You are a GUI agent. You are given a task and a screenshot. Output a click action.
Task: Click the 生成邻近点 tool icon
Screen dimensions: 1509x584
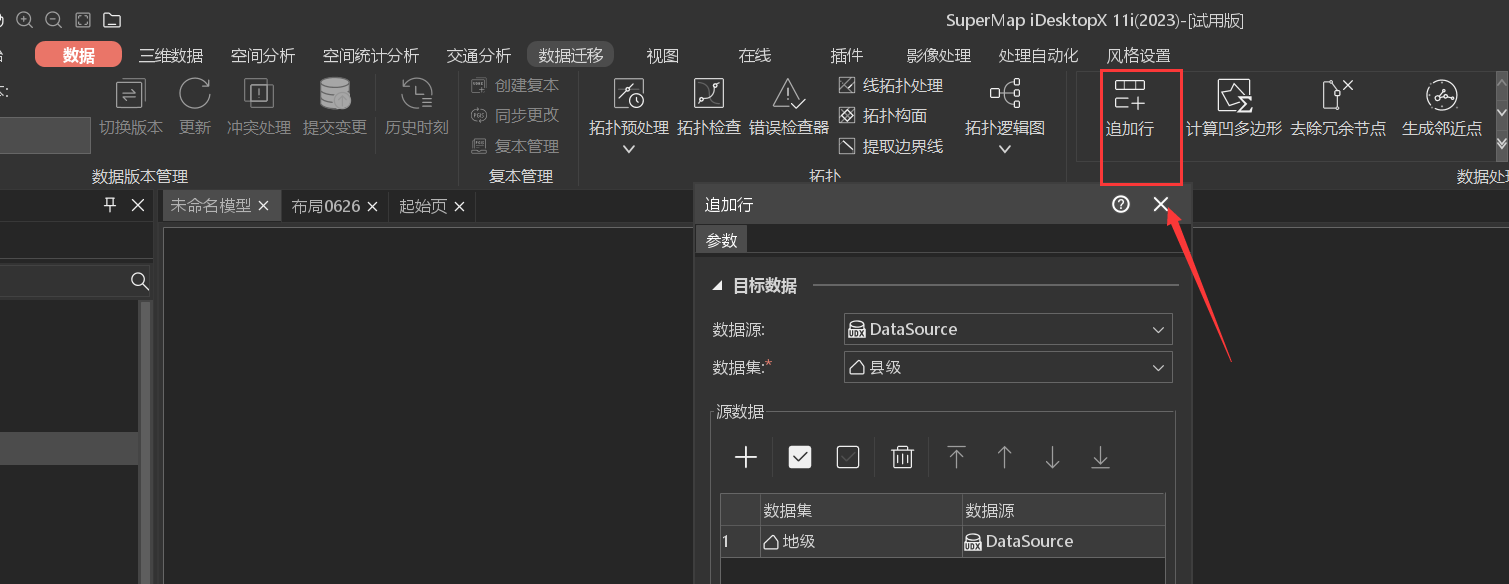[x=1441, y=96]
